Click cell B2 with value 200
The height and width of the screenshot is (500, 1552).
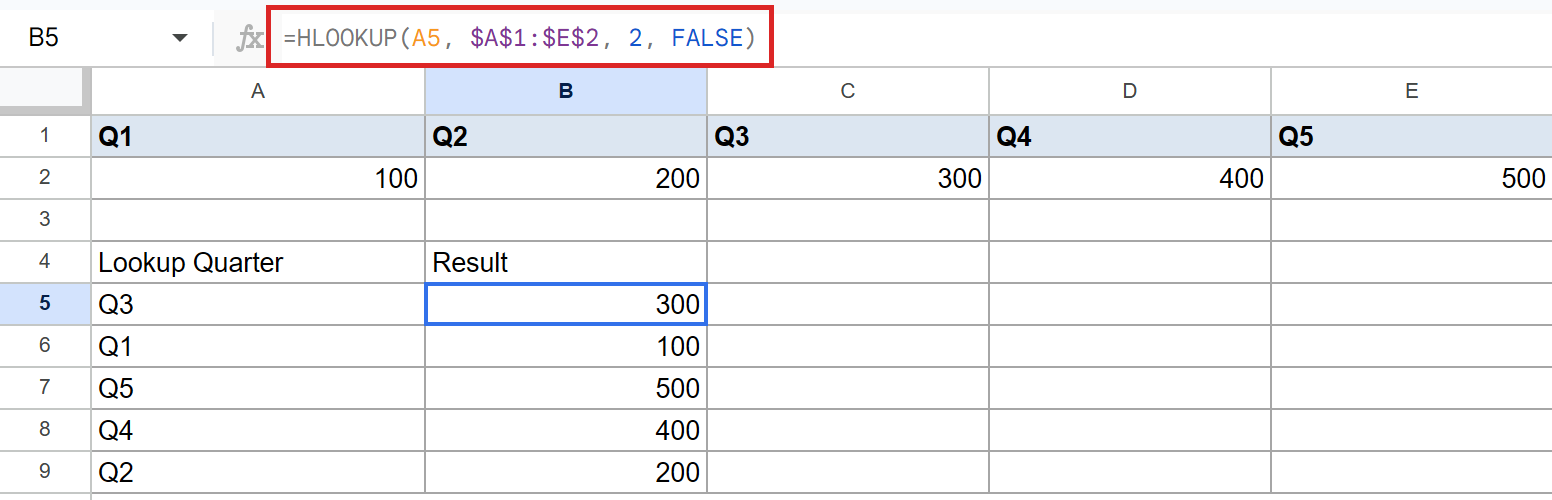pos(566,178)
